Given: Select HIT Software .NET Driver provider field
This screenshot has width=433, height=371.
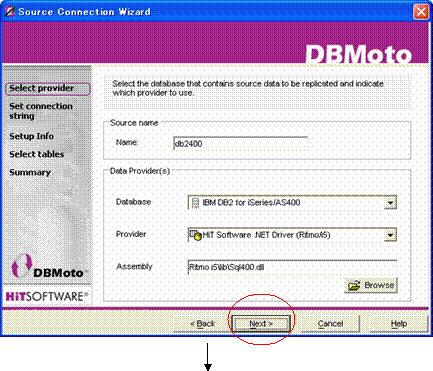Looking at the screenshot, I should click(292, 235).
